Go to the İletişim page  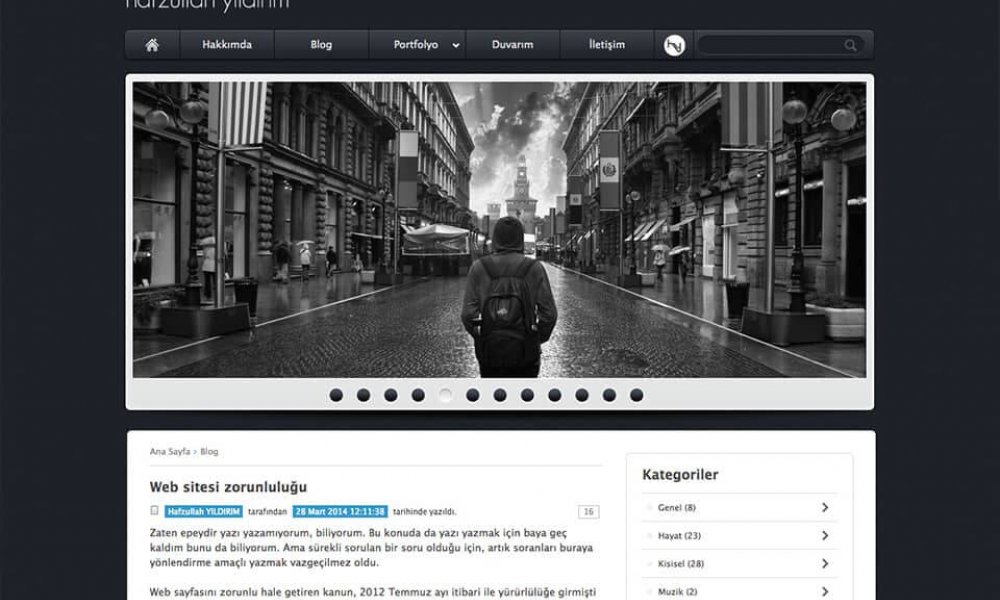[x=607, y=45]
